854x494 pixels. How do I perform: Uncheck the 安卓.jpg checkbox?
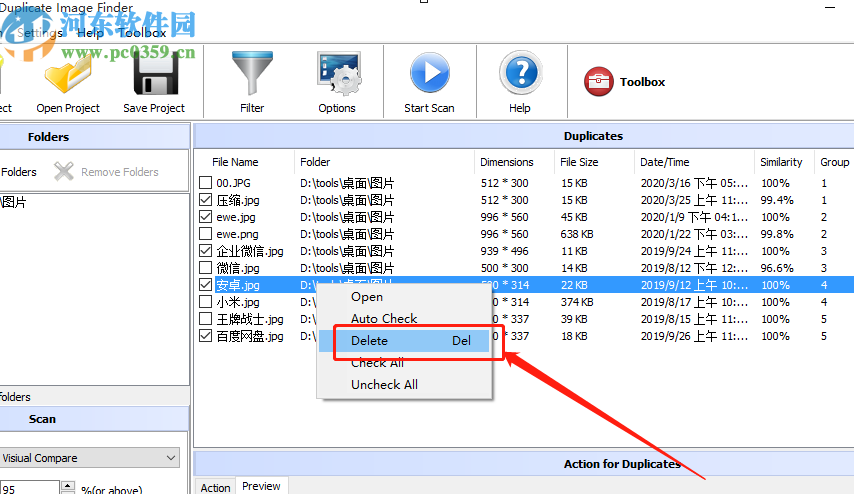click(205, 284)
